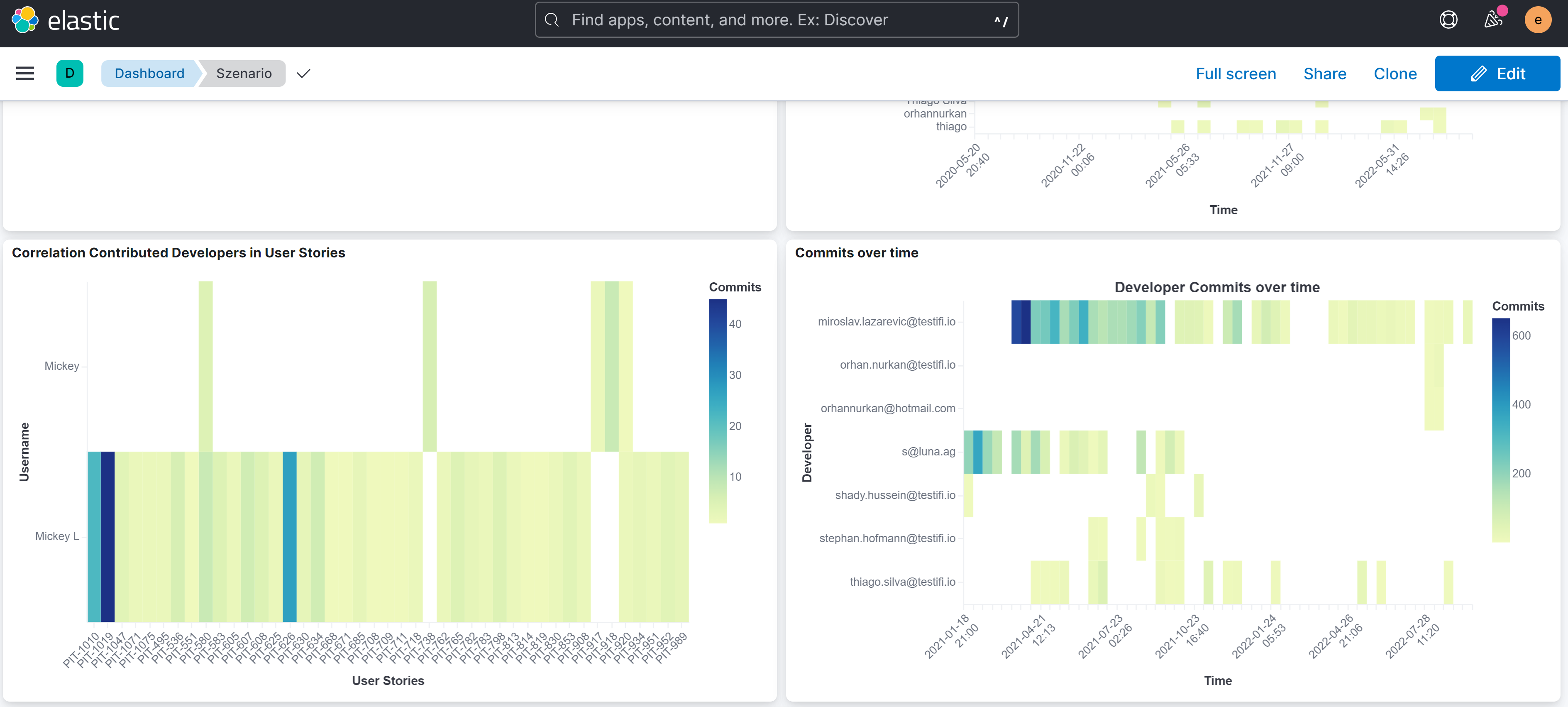Click the 'thiago' label in top chart
This screenshot has height=707, width=1568.
click(951, 126)
